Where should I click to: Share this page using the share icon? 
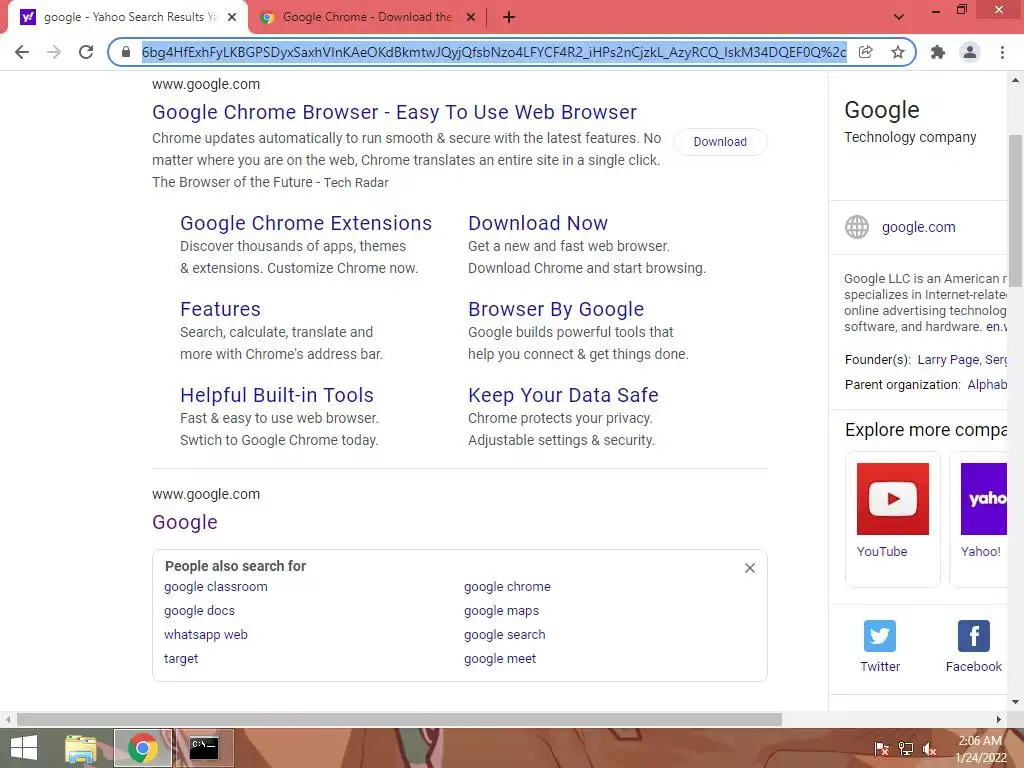pos(865,52)
